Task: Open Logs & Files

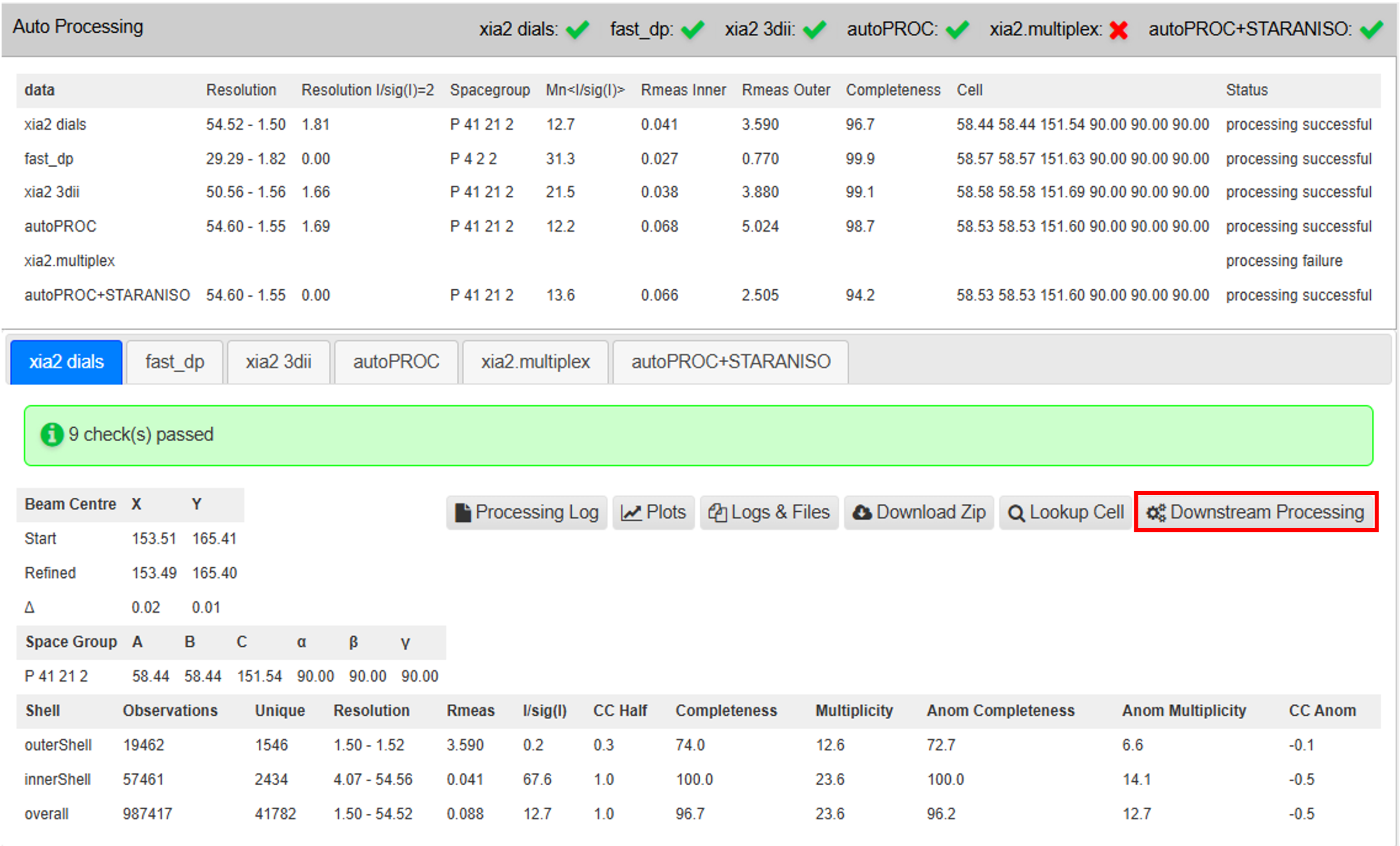Action: point(769,512)
